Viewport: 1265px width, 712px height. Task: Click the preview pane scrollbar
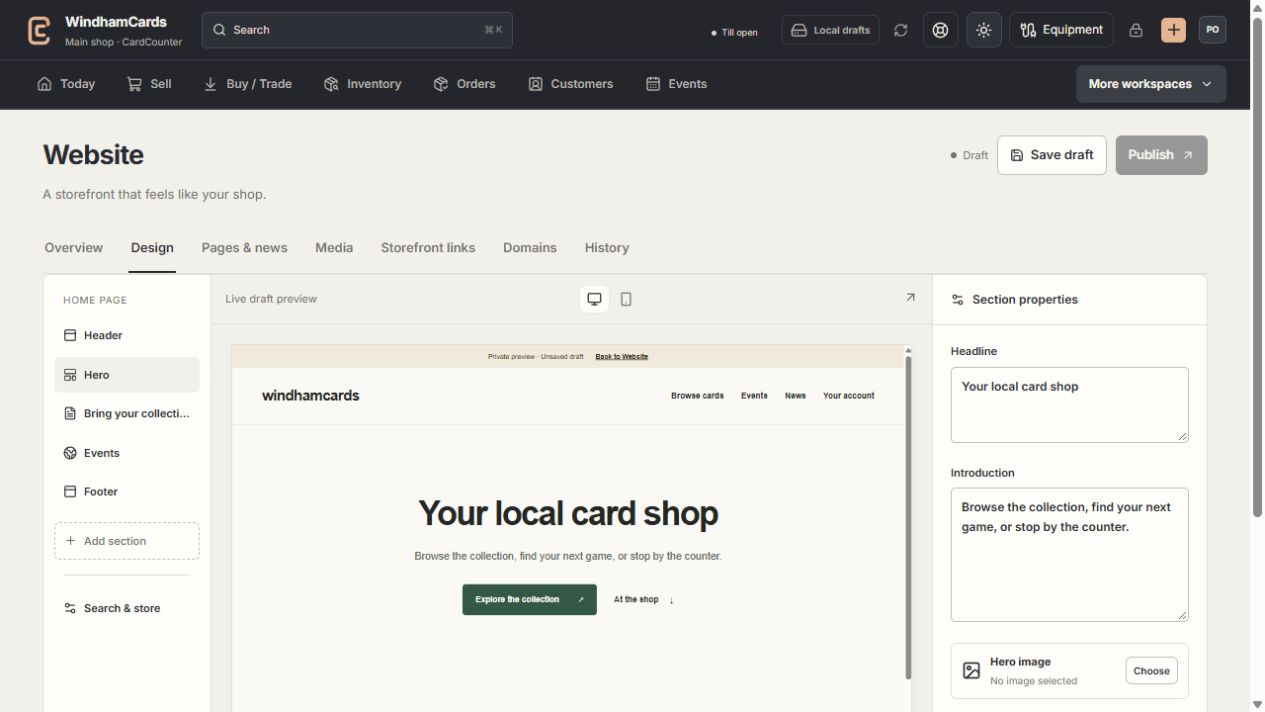click(908, 518)
